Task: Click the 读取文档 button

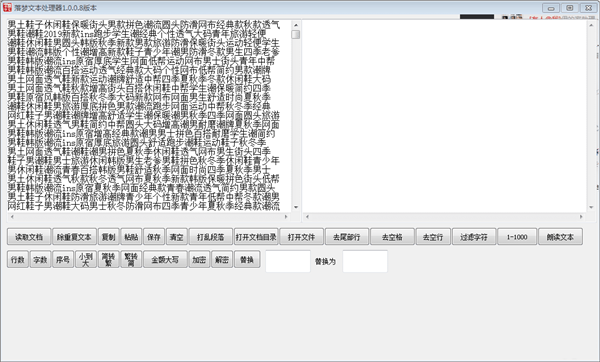Action: tap(29, 237)
